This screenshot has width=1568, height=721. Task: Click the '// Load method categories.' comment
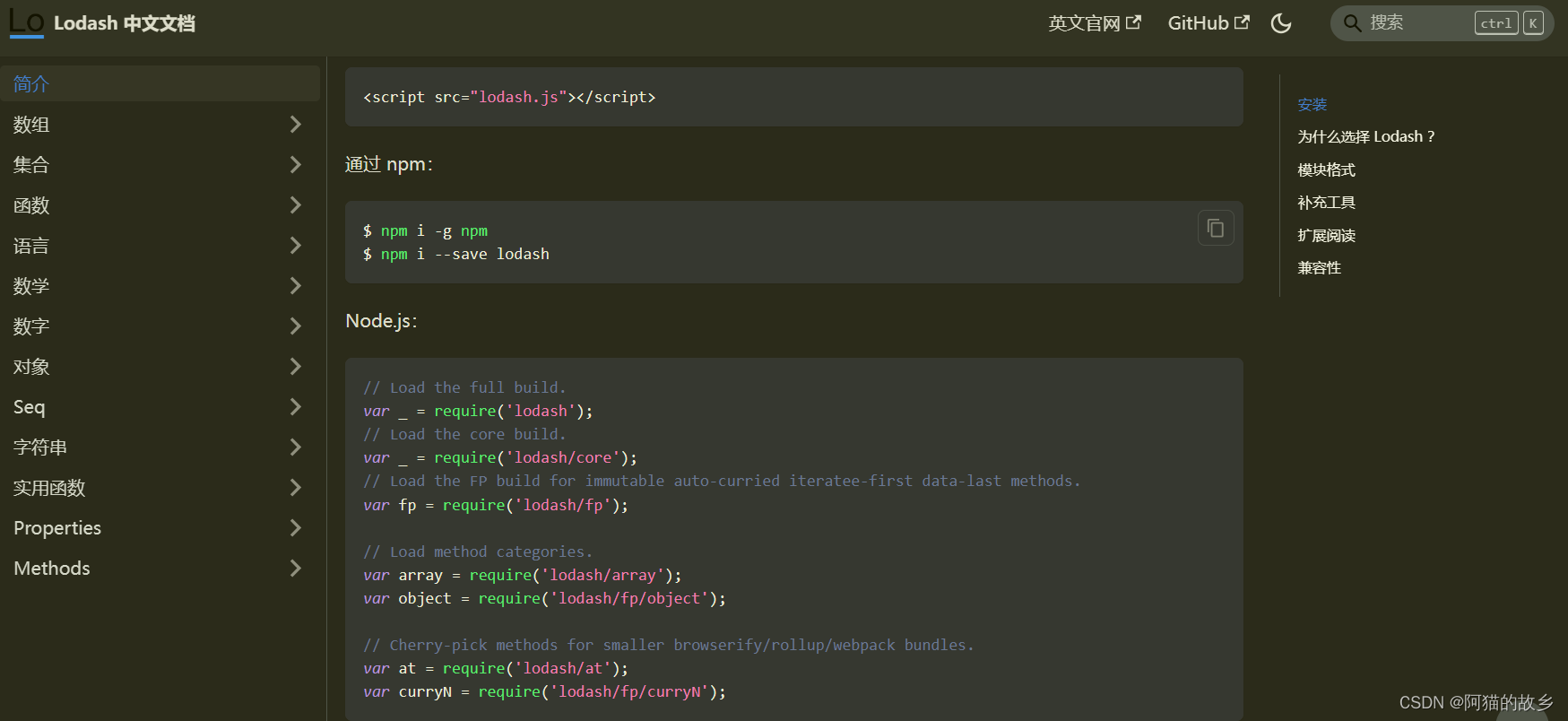(478, 552)
